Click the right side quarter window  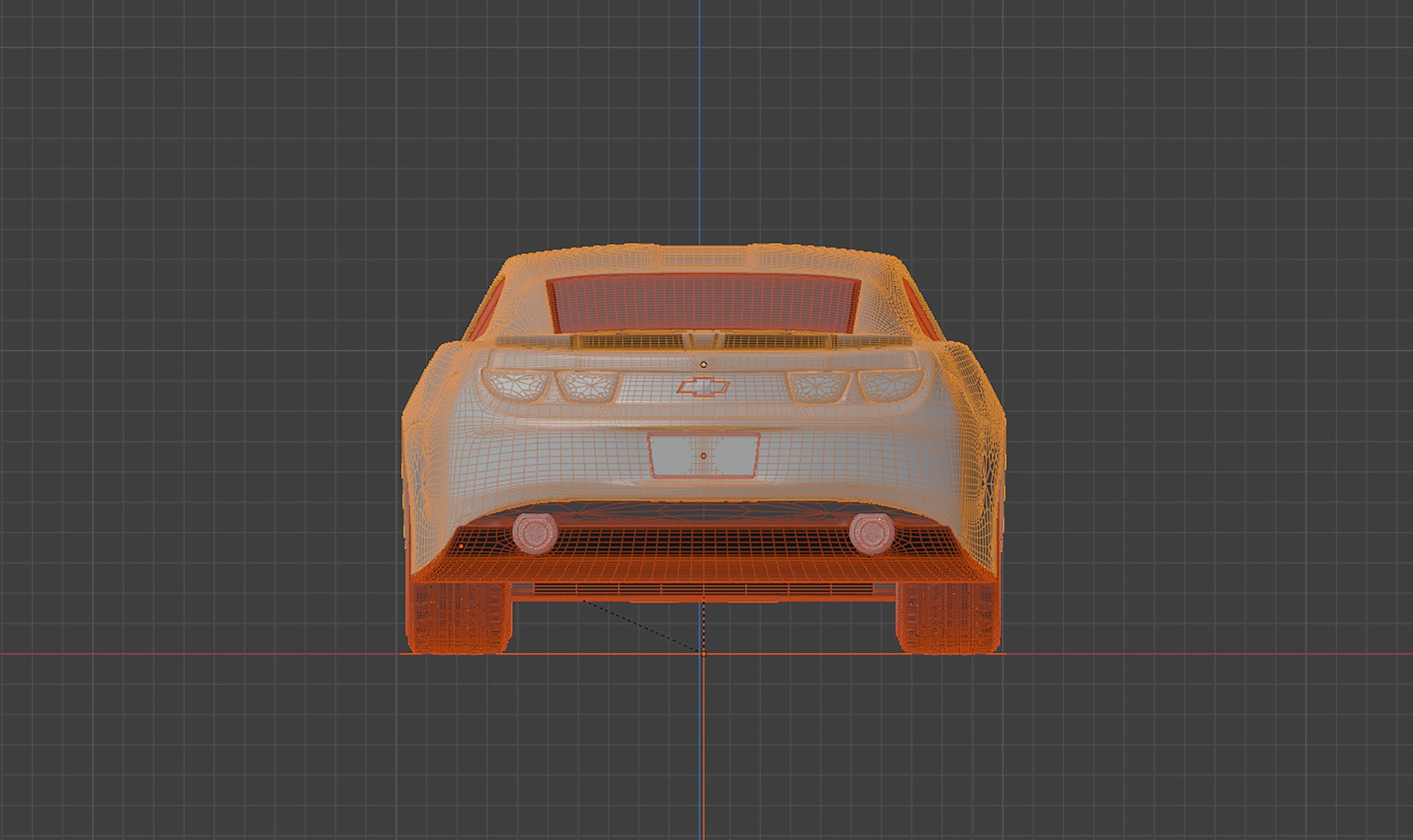click(920, 310)
